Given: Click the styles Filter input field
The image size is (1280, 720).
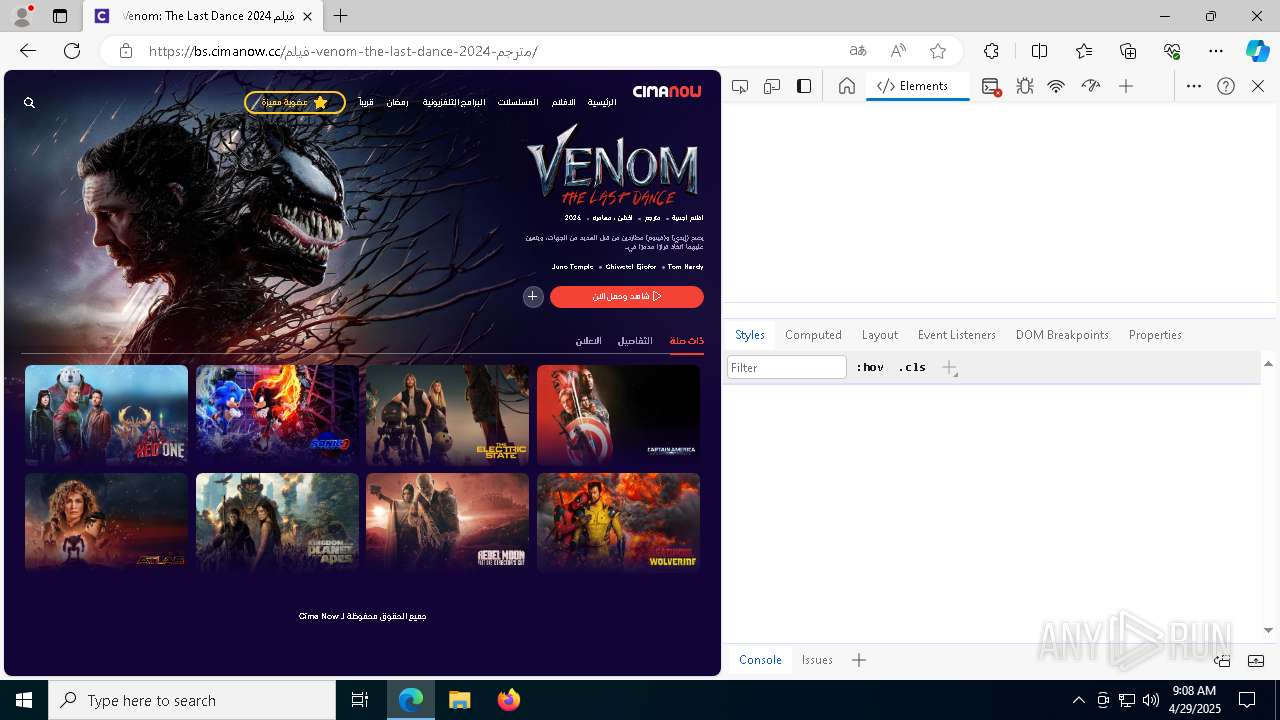Looking at the screenshot, I should [787, 367].
